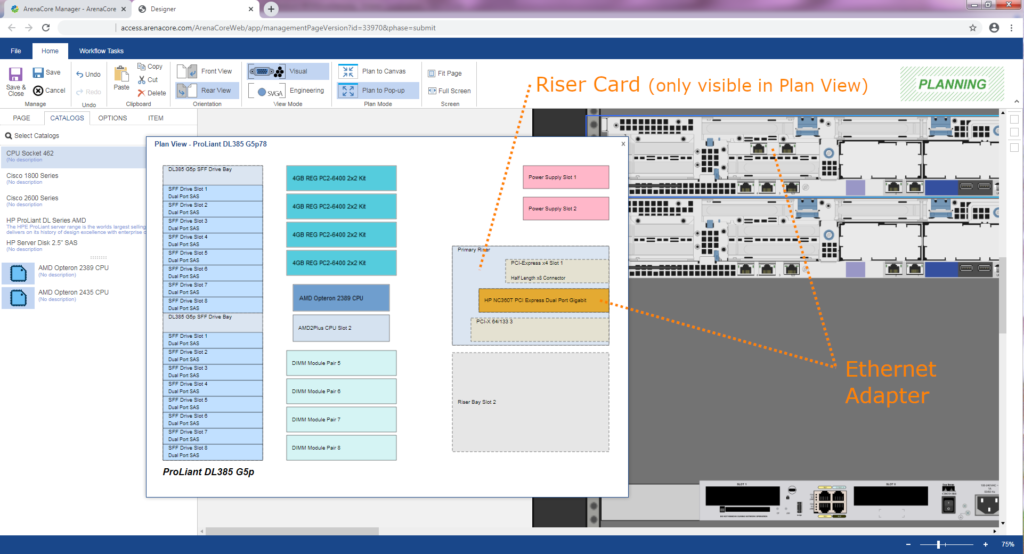Select the CPU Socket 462 catalog
Image resolution: width=1024 pixels, height=554 pixels.
click(x=73, y=156)
